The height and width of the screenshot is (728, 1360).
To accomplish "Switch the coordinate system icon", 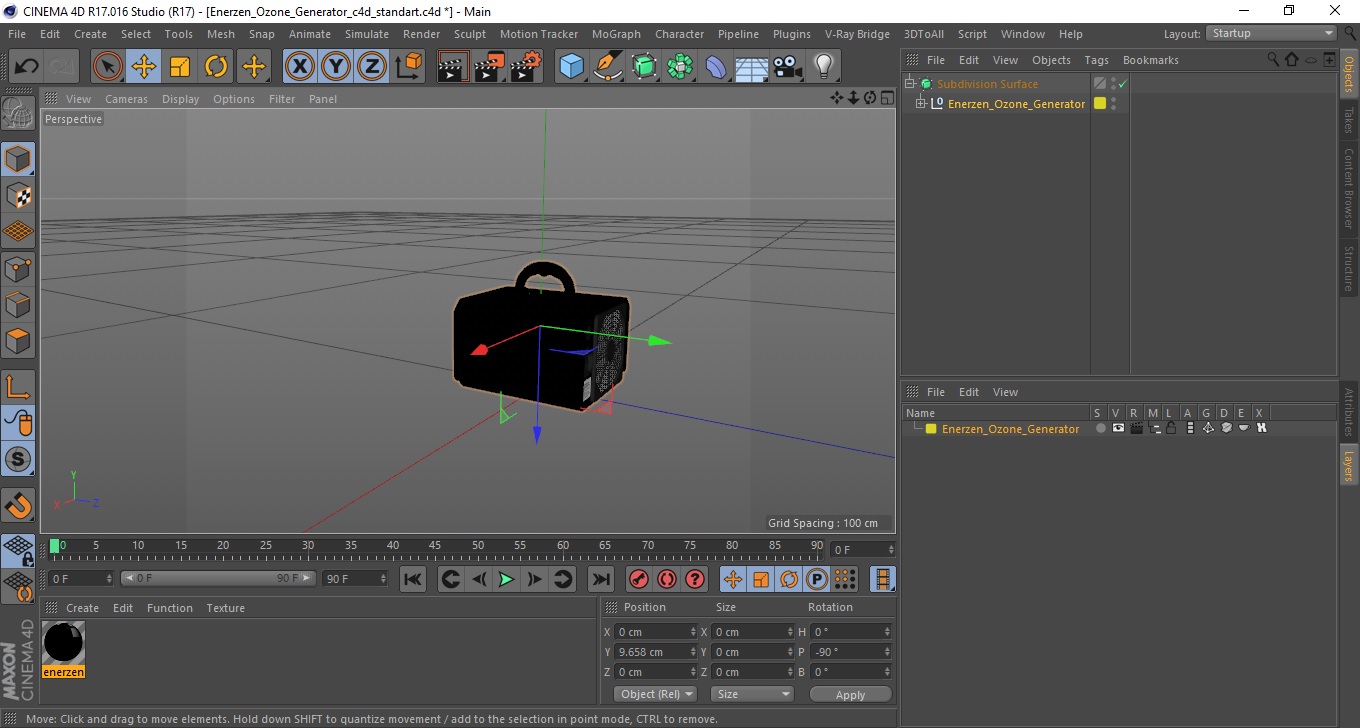I will [x=408, y=67].
